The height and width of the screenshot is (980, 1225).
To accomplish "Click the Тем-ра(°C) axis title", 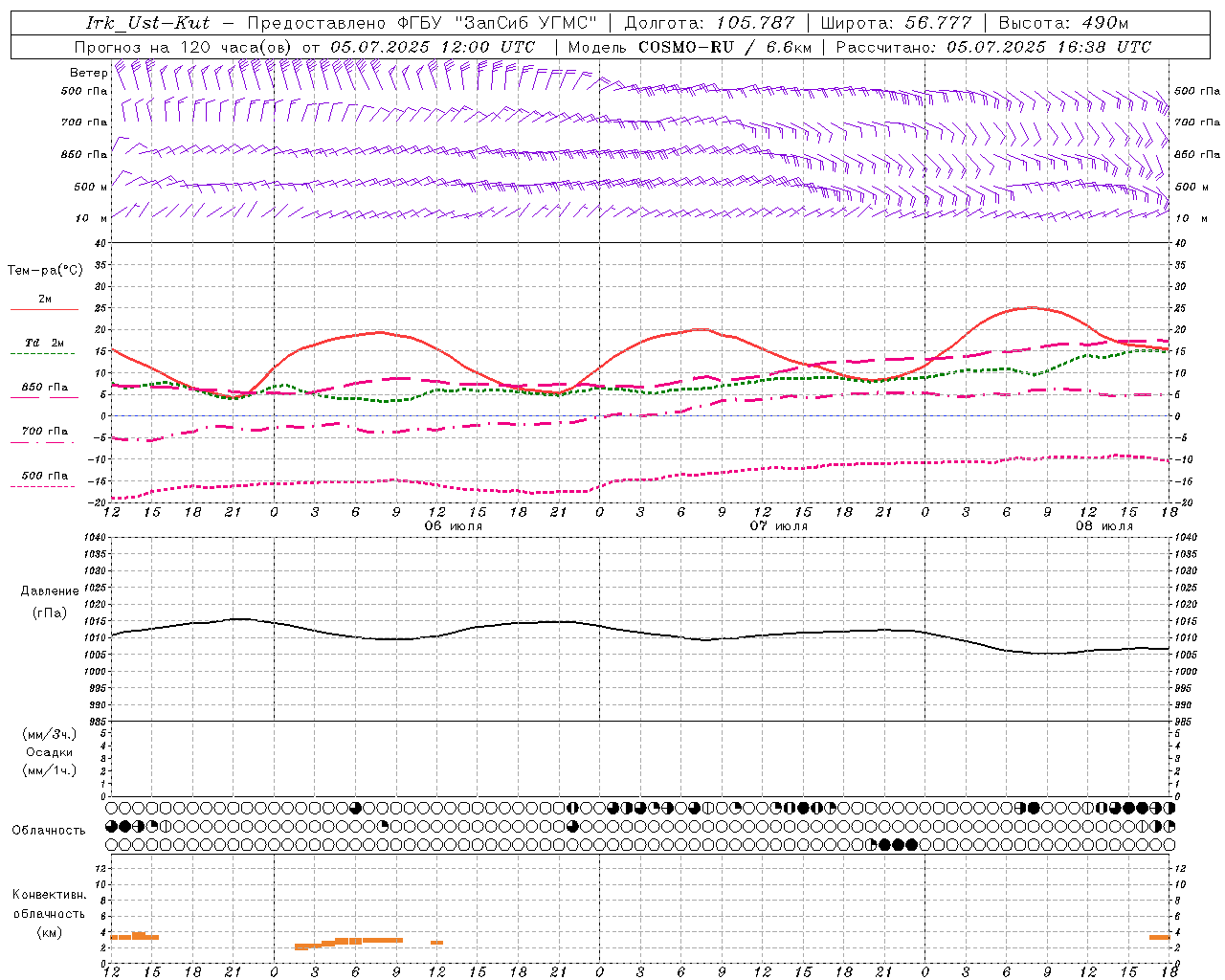I will (x=45, y=271).
